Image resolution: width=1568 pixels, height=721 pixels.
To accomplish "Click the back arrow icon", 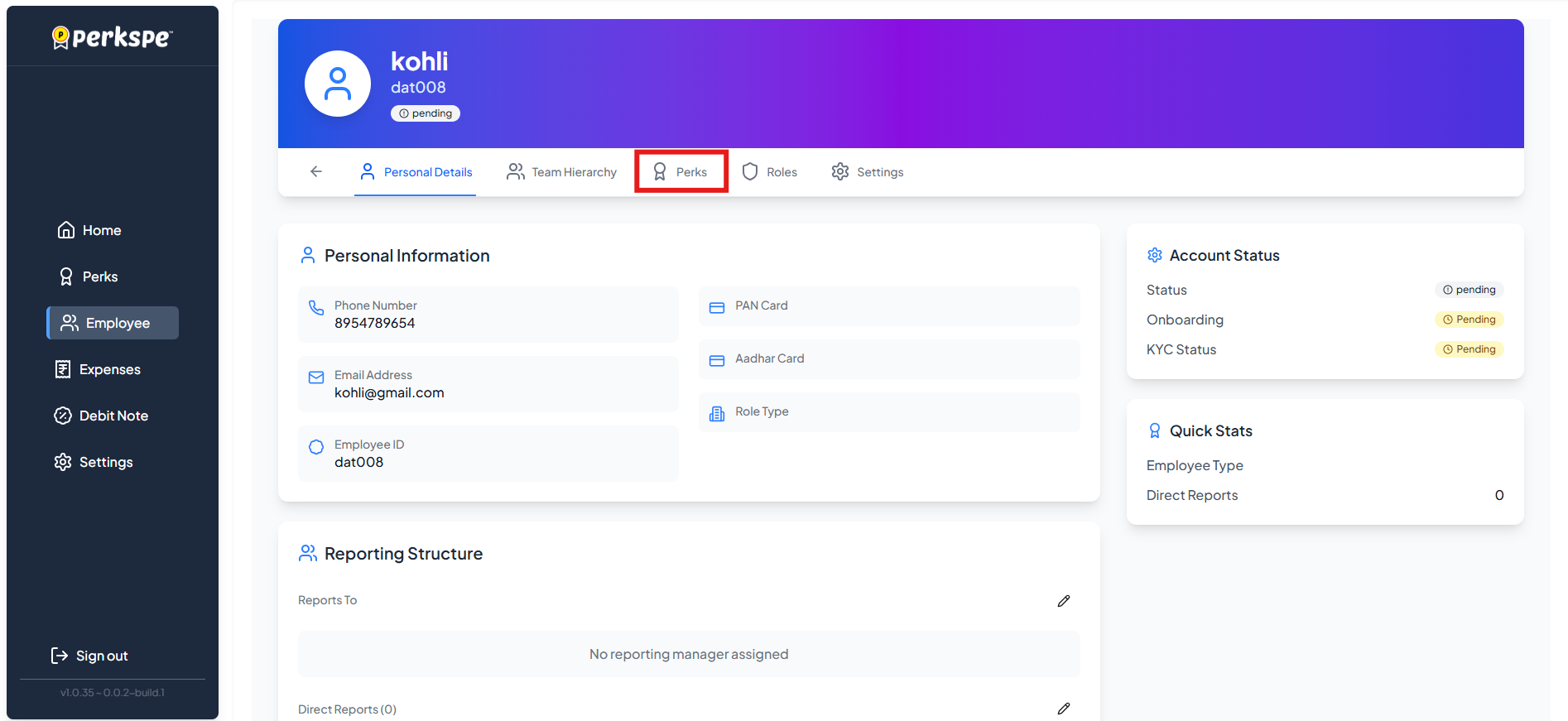I will [x=316, y=171].
